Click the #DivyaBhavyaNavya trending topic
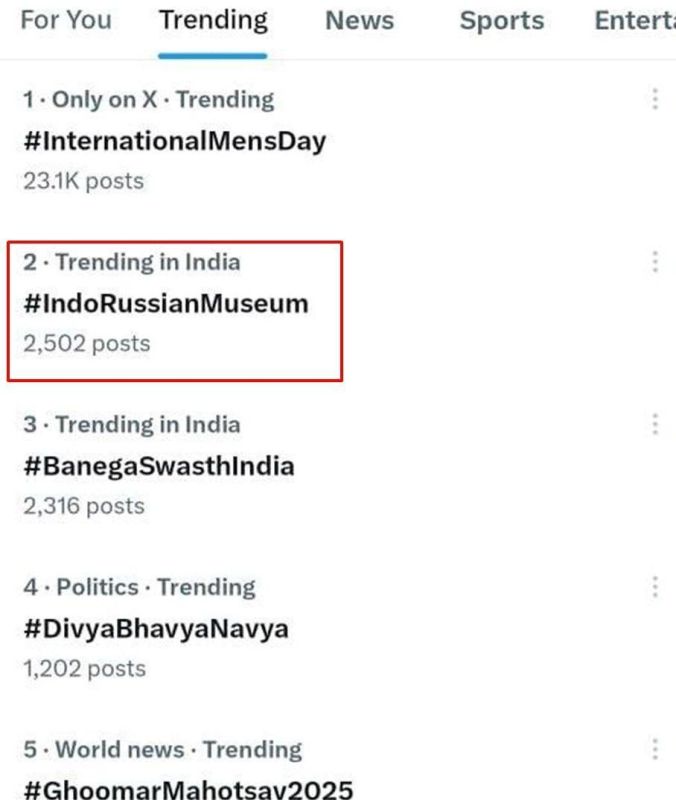The image size is (676, 800). (156, 629)
